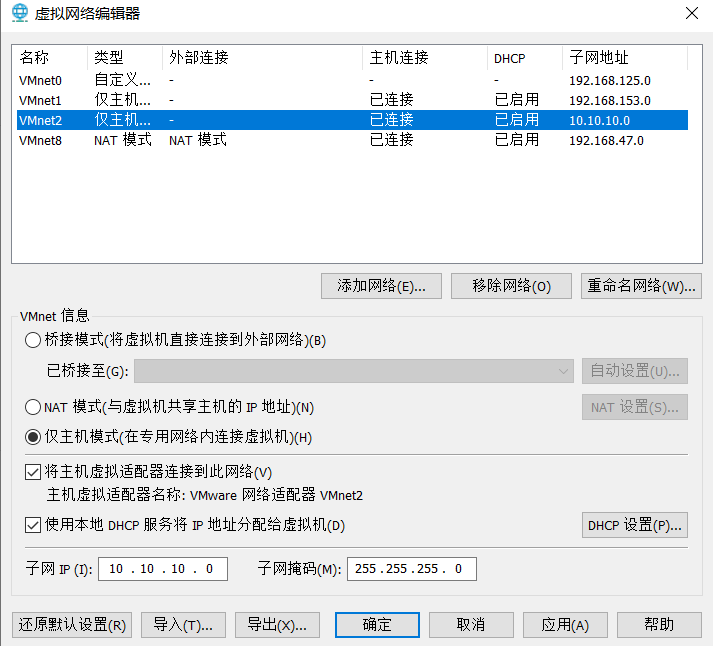Click 导出(X)... button
Viewport: 713px width, 646px height.
tap(277, 625)
